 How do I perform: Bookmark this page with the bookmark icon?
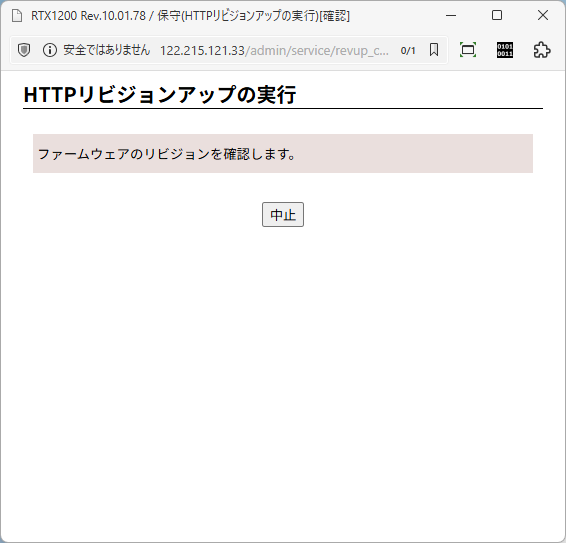434,50
